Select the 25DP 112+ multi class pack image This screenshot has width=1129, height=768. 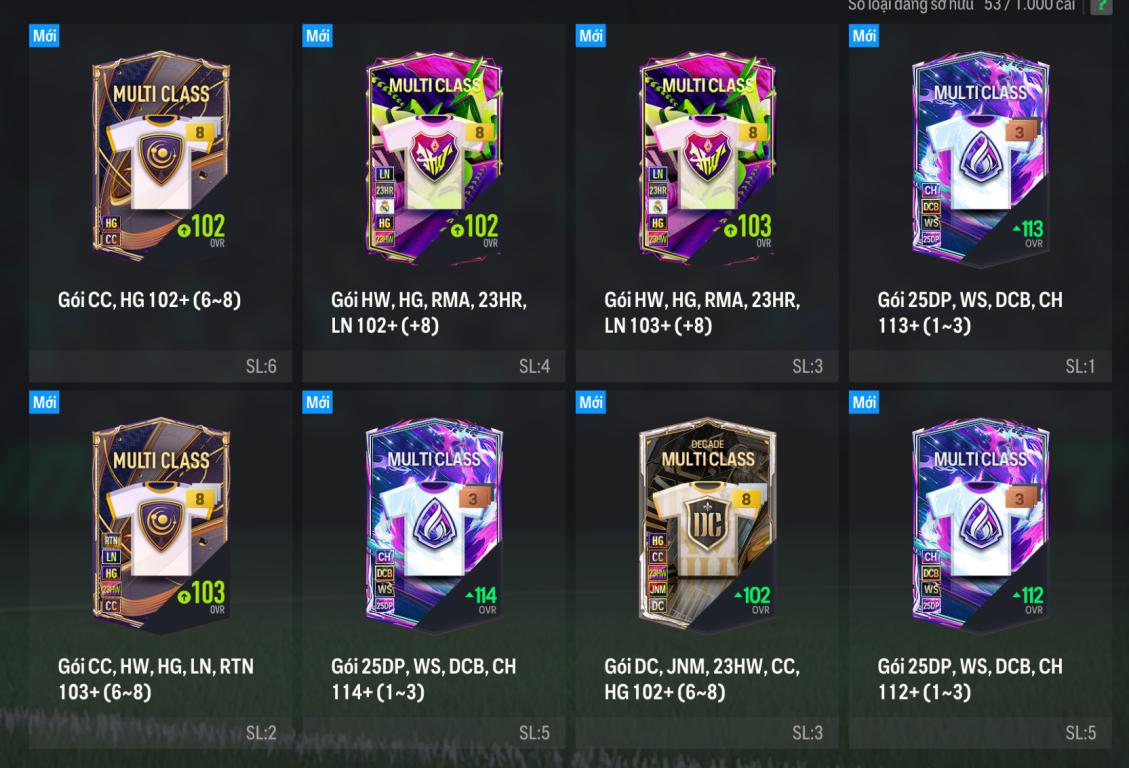click(980, 524)
